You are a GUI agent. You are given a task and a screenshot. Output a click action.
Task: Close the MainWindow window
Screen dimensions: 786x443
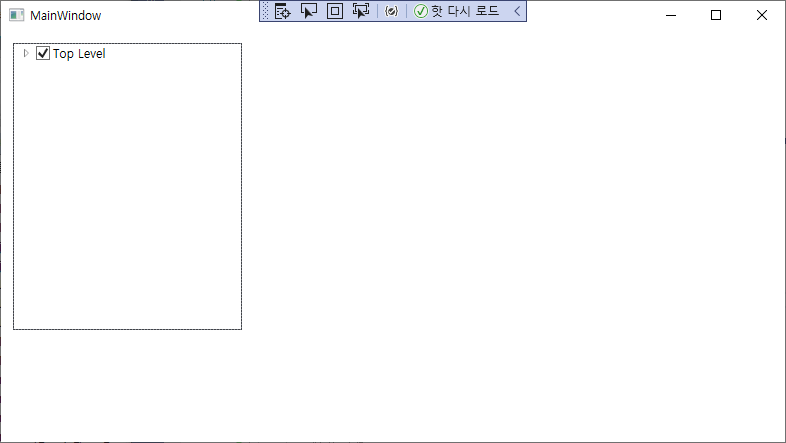[x=761, y=15]
